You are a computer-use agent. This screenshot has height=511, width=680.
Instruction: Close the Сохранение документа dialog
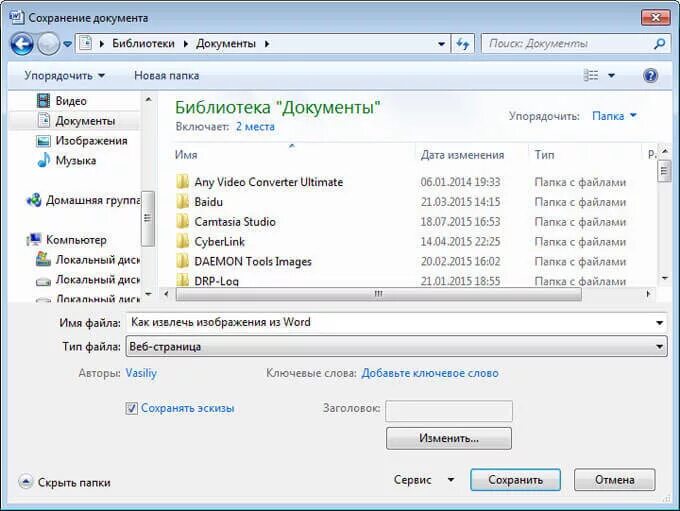(655, 17)
